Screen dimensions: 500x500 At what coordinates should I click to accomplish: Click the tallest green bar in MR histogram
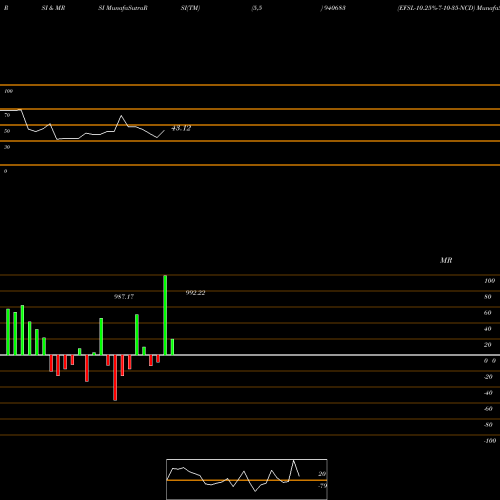165,315
